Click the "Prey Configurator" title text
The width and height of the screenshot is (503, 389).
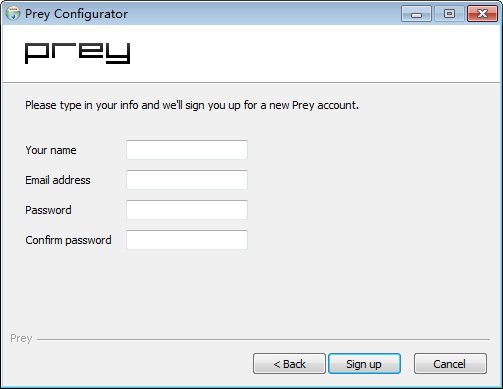(76, 14)
